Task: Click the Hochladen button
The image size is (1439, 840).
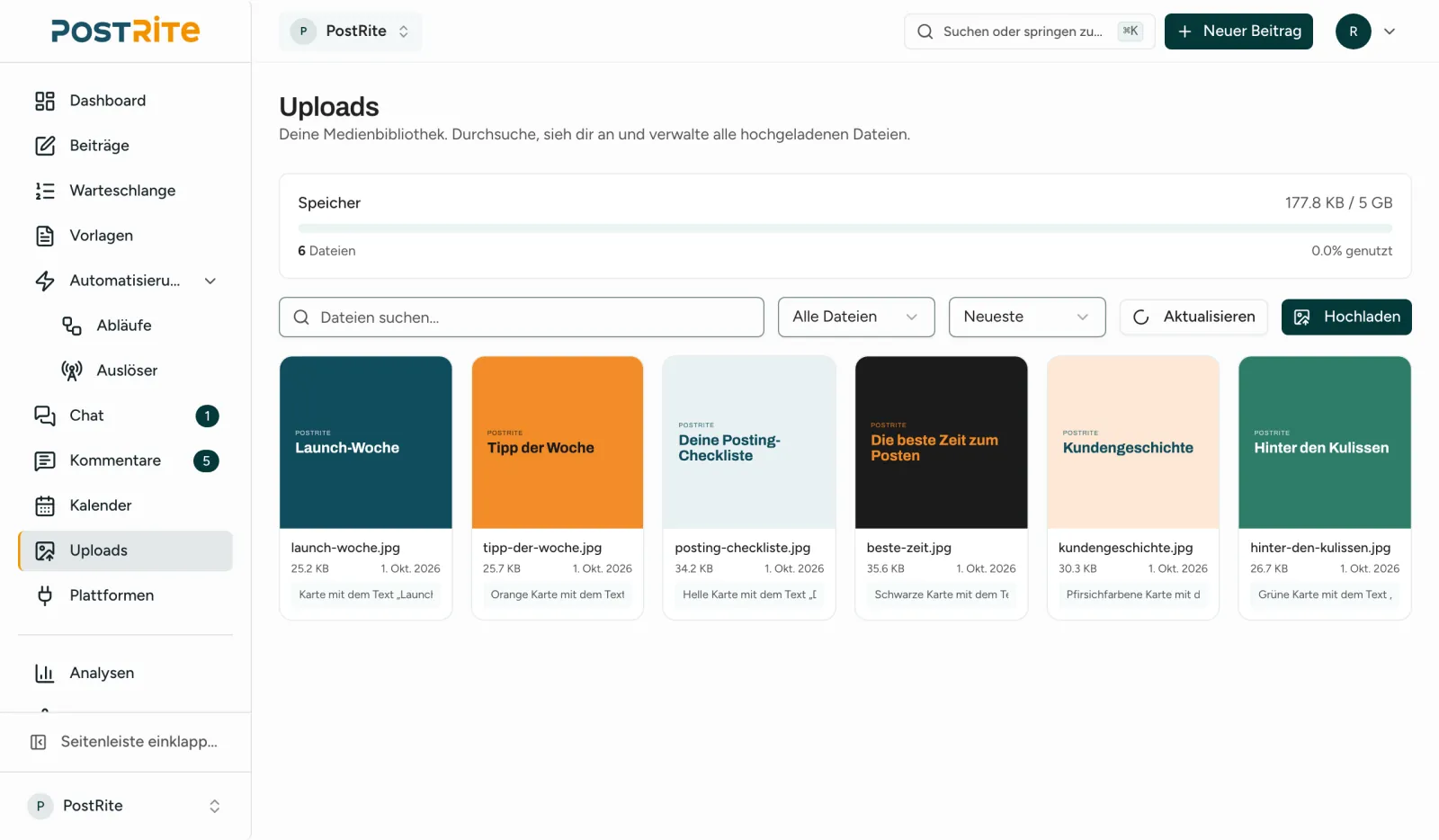Action: (1346, 317)
